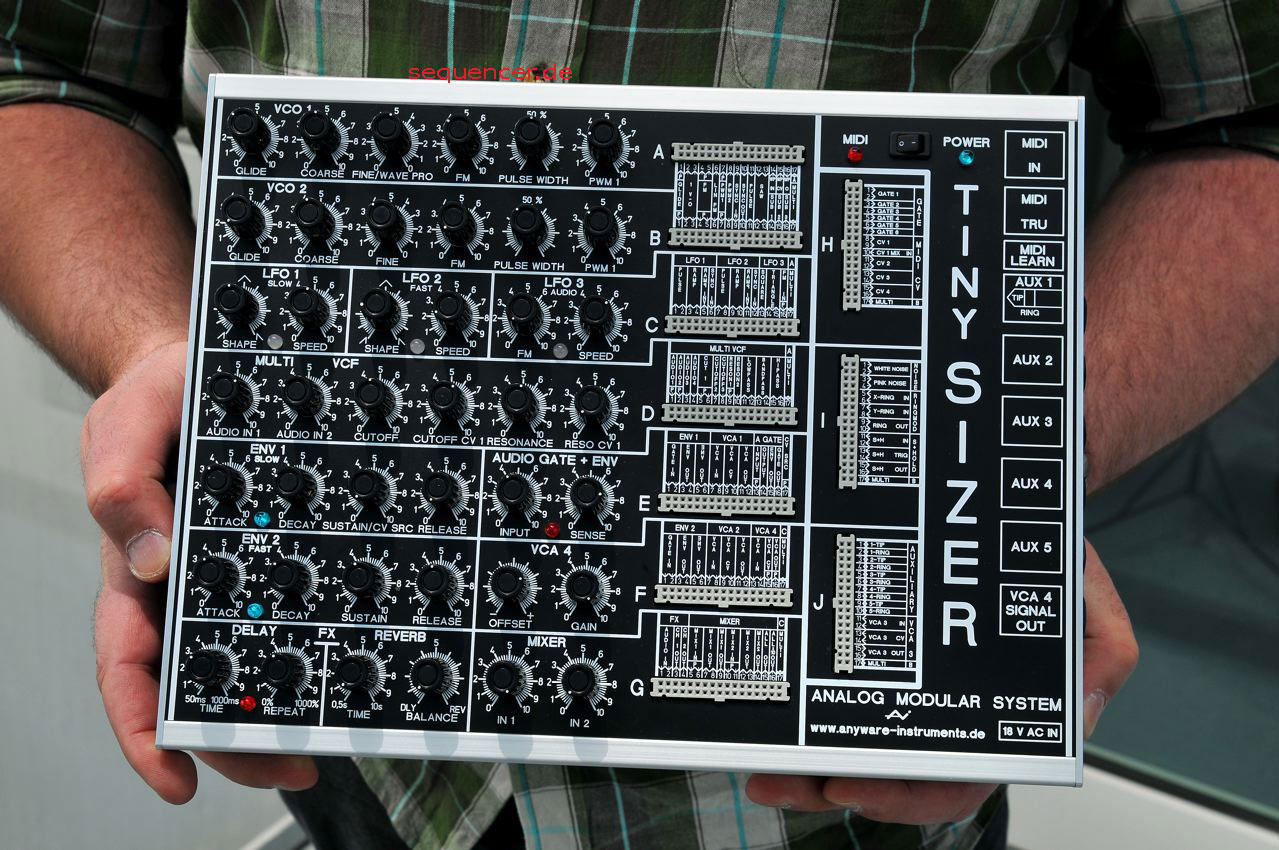Flip the black power rocker switch
1279x850 pixels.
tap(910, 144)
